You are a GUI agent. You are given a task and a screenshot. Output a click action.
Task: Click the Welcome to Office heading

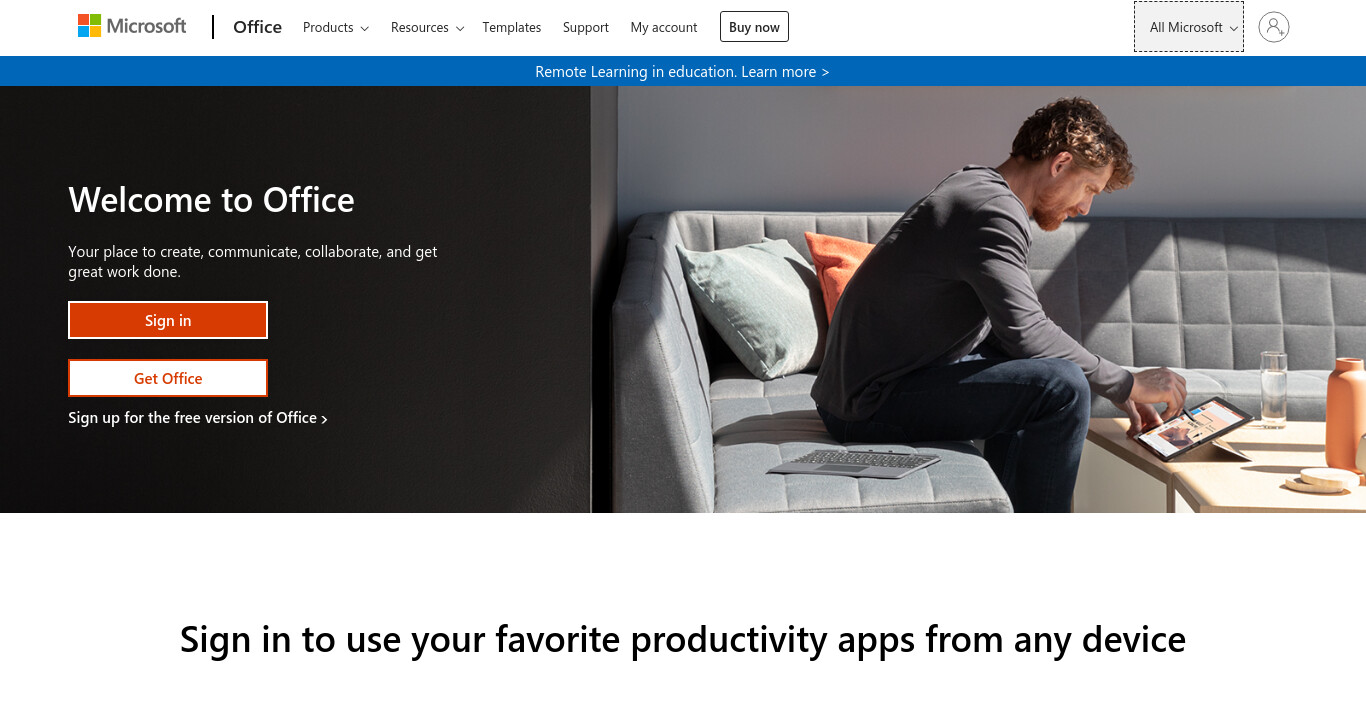[211, 200]
